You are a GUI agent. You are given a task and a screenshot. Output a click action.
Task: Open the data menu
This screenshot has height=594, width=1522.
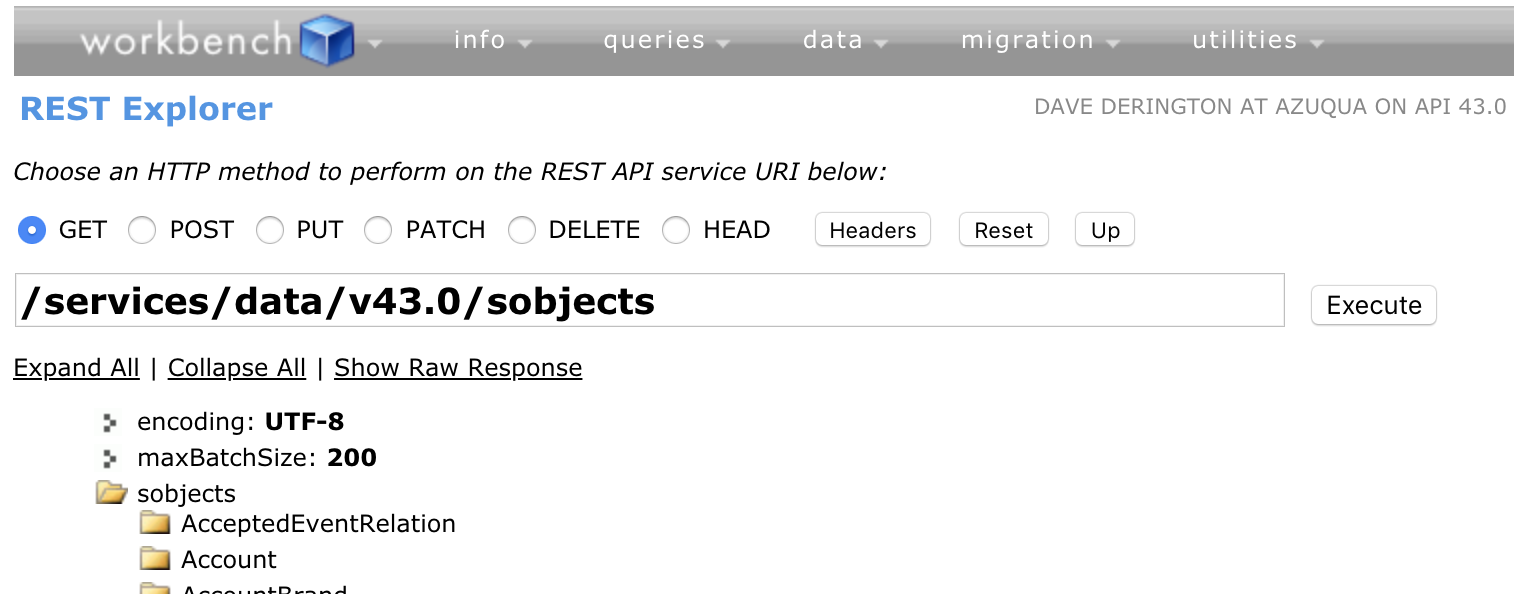pyautogui.click(x=845, y=41)
